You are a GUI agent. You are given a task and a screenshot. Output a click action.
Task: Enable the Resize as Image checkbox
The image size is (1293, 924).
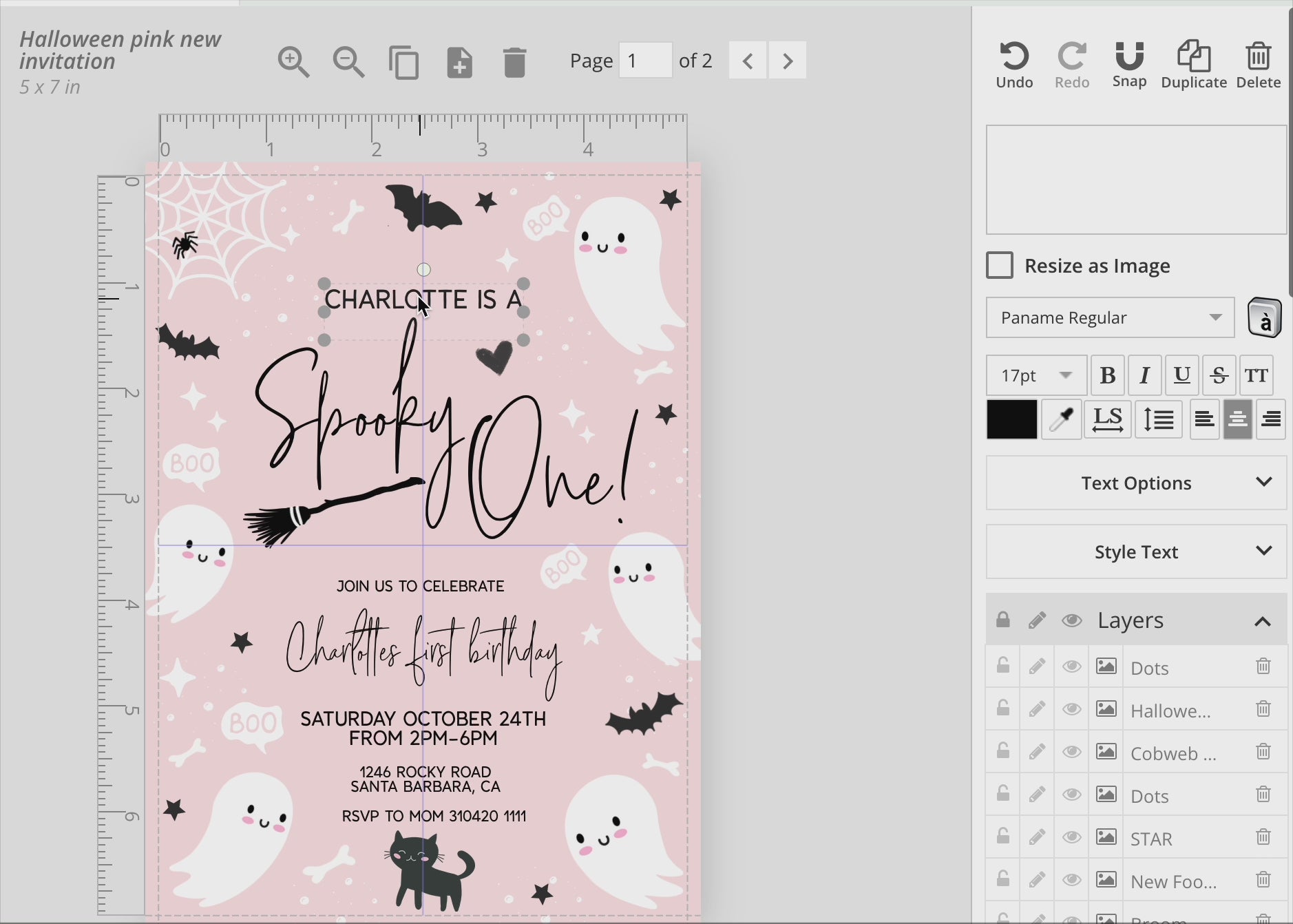1000,266
